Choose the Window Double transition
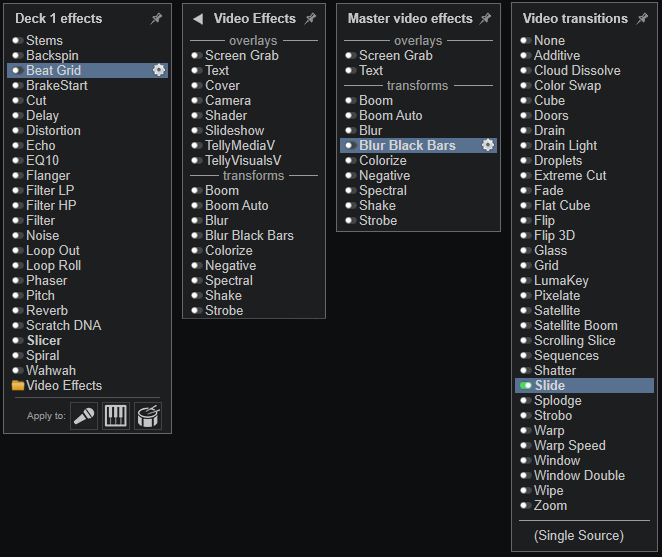This screenshot has height=557, width=662. click(579, 475)
